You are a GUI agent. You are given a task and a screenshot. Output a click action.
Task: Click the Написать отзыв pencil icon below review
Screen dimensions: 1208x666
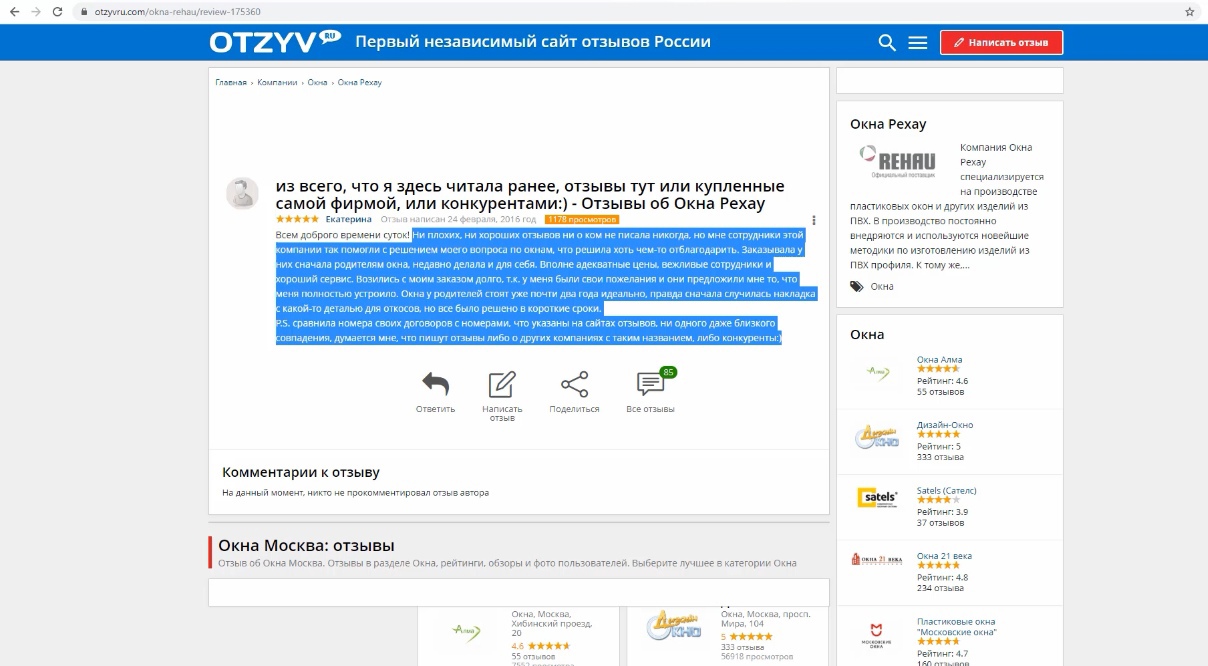click(502, 385)
